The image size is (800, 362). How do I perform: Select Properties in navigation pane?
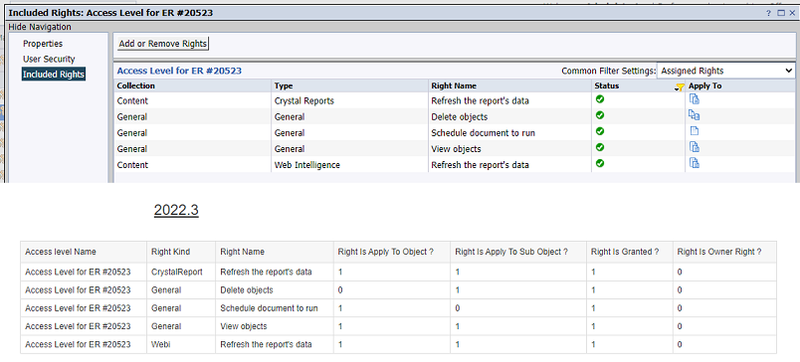pos(43,44)
